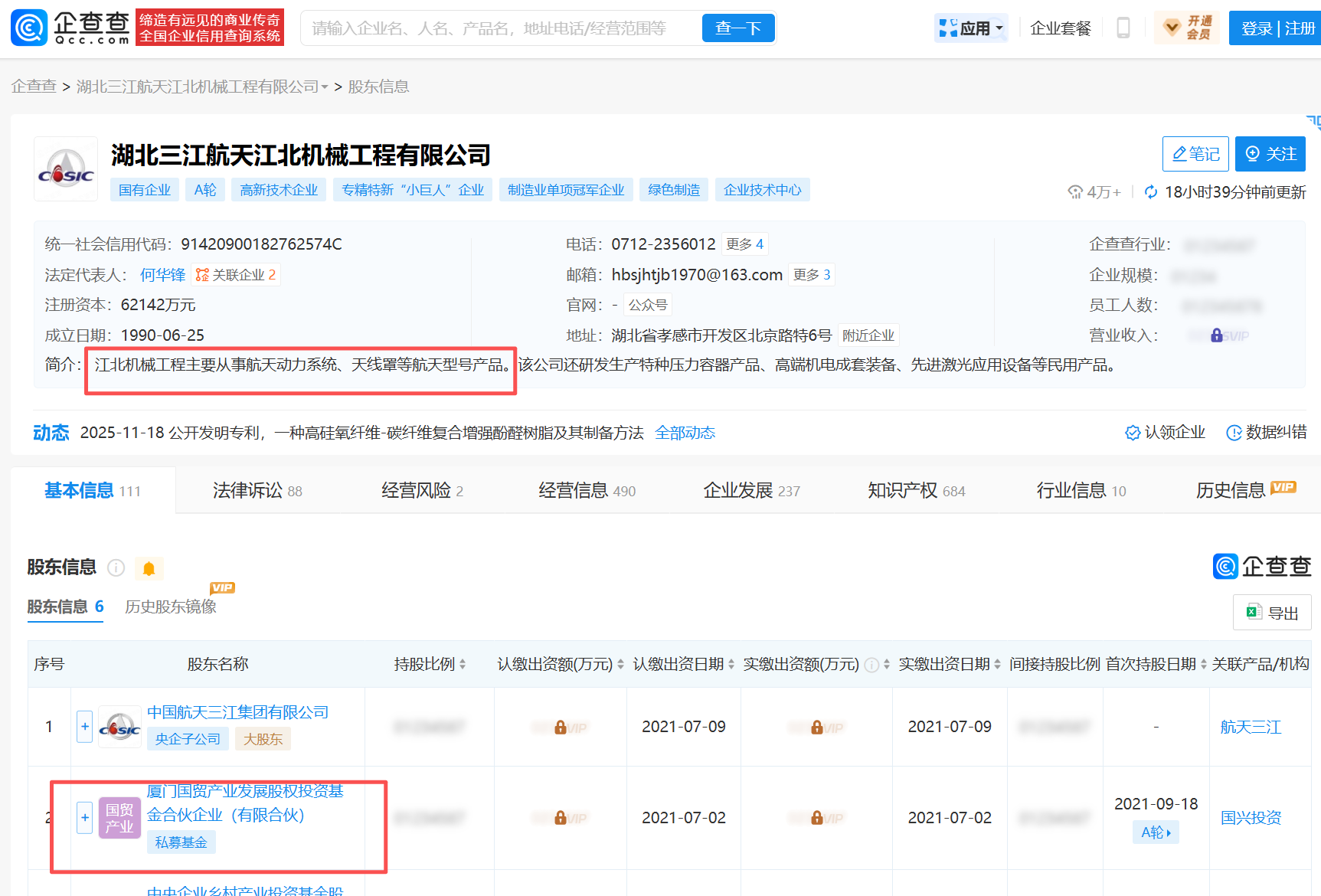1321x896 pixels.
Task: Select the A轮 tag
Action: point(205,190)
